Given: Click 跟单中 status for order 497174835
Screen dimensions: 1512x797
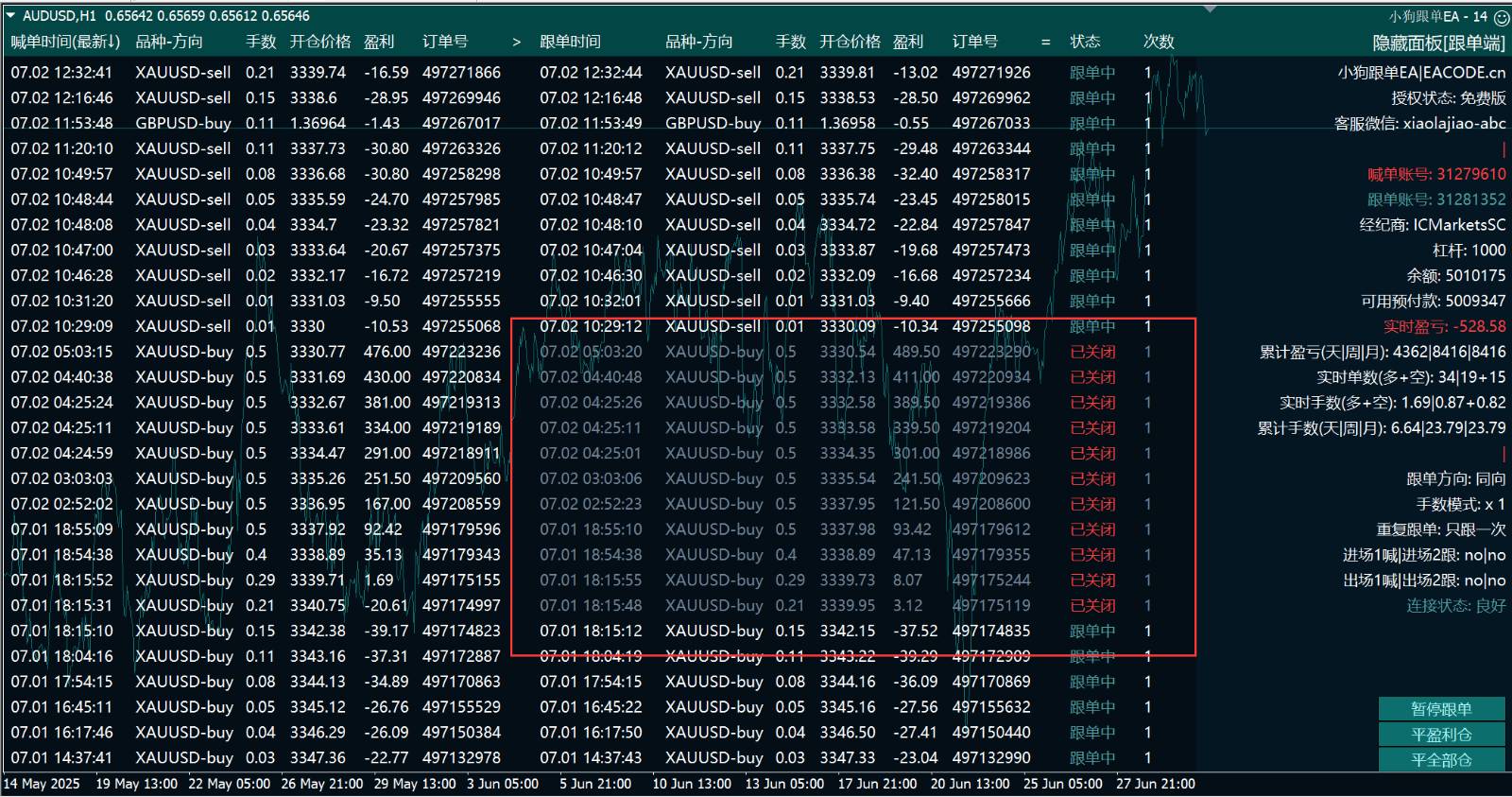Looking at the screenshot, I should (1092, 632).
